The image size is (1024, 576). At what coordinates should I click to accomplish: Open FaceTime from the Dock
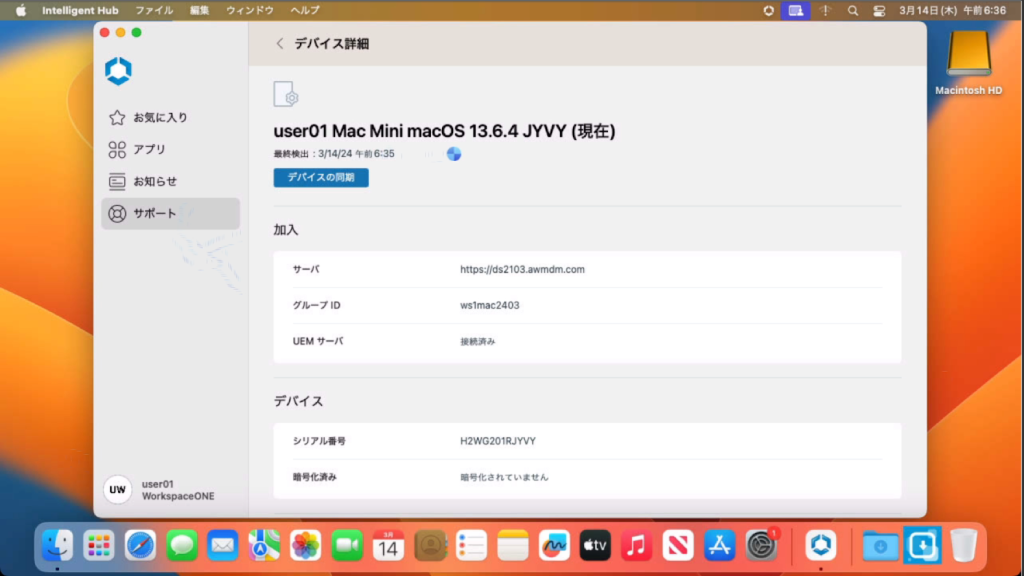347,545
